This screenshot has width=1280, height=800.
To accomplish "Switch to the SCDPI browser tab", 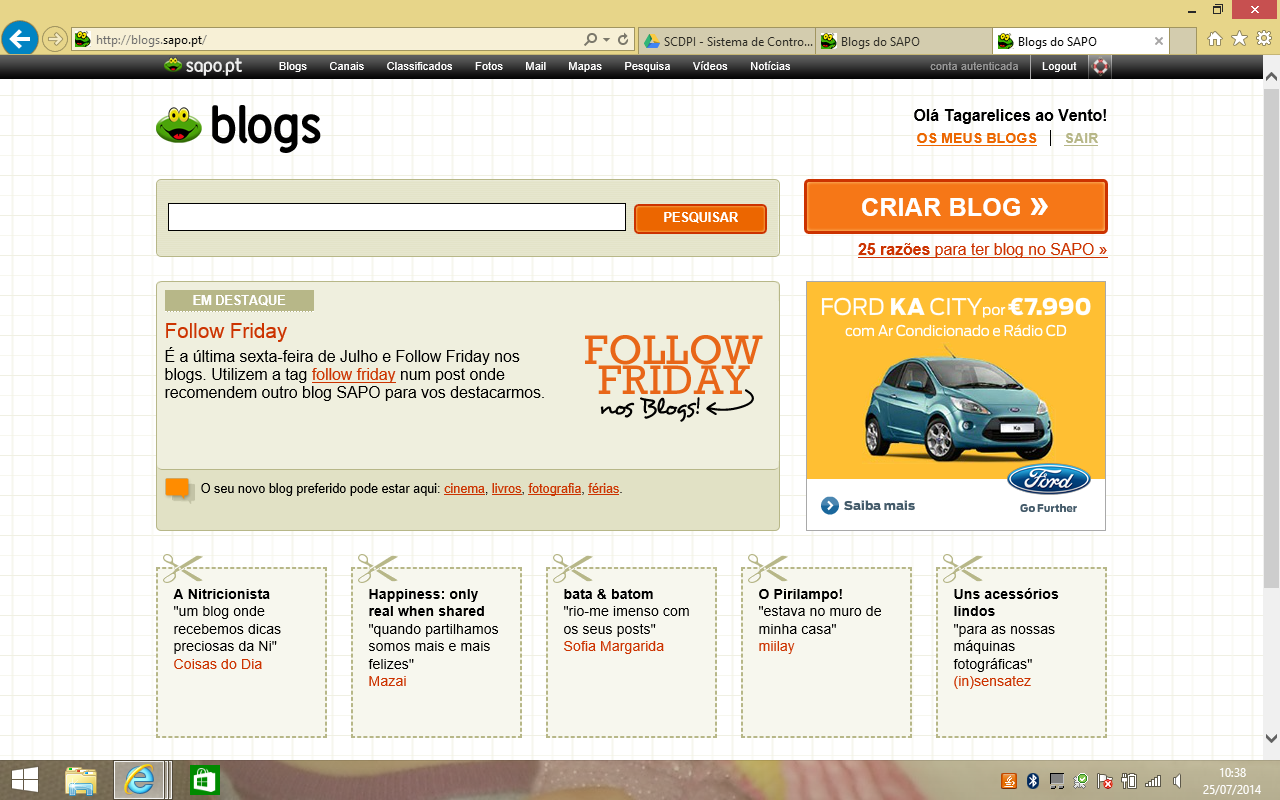I will pyautogui.click(x=728, y=41).
